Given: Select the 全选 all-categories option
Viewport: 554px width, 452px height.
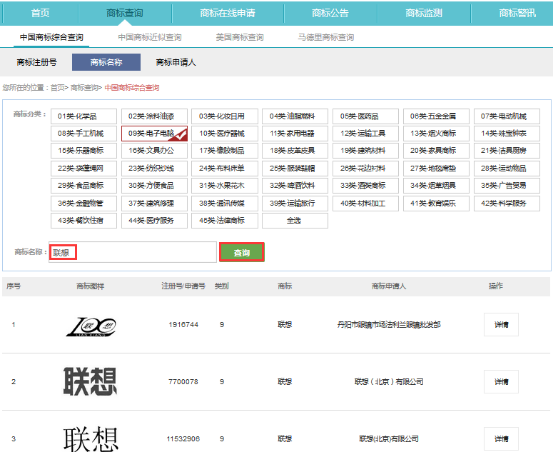Looking at the screenshot, I should (295, 221).
